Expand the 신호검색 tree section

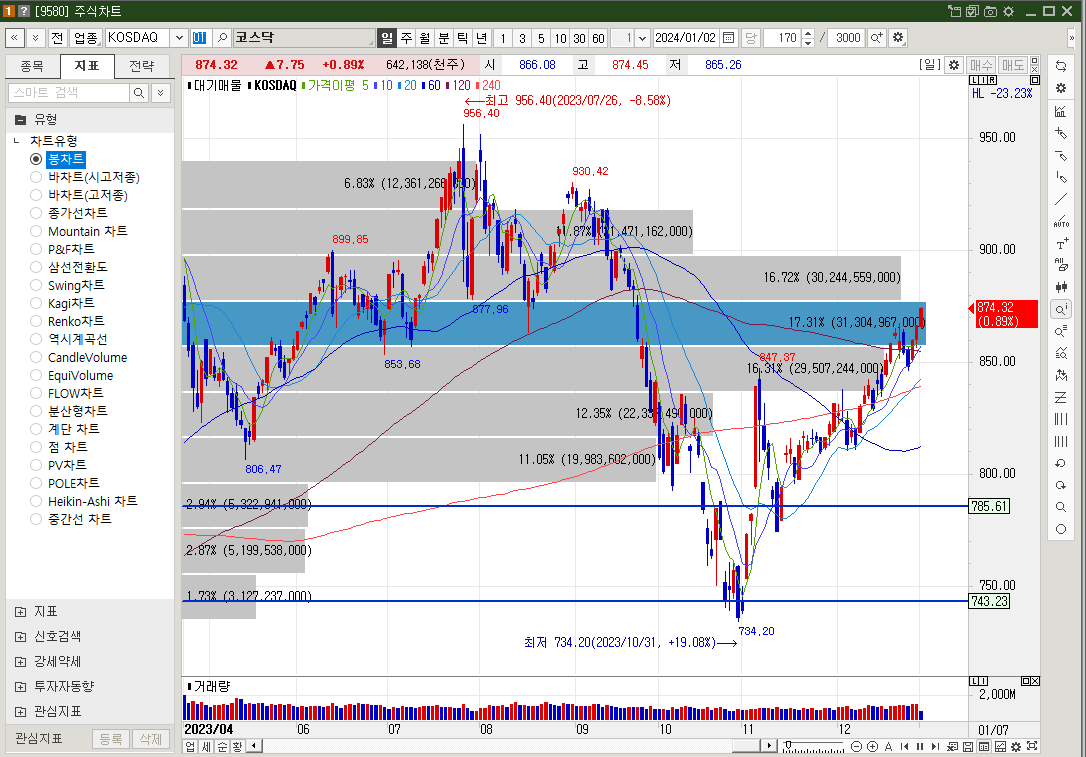coord(21,637)
